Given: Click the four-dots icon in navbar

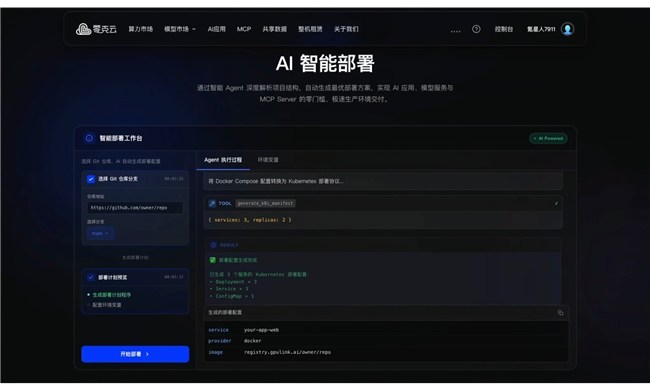Looking at the screenshot, I should [455, 31].
